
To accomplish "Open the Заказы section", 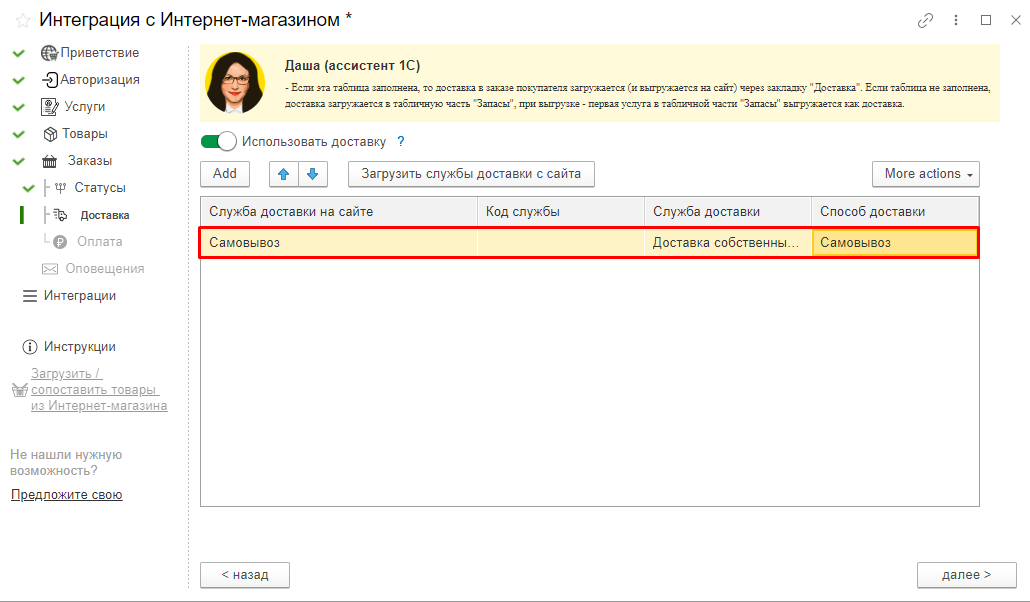I will 90,160.
